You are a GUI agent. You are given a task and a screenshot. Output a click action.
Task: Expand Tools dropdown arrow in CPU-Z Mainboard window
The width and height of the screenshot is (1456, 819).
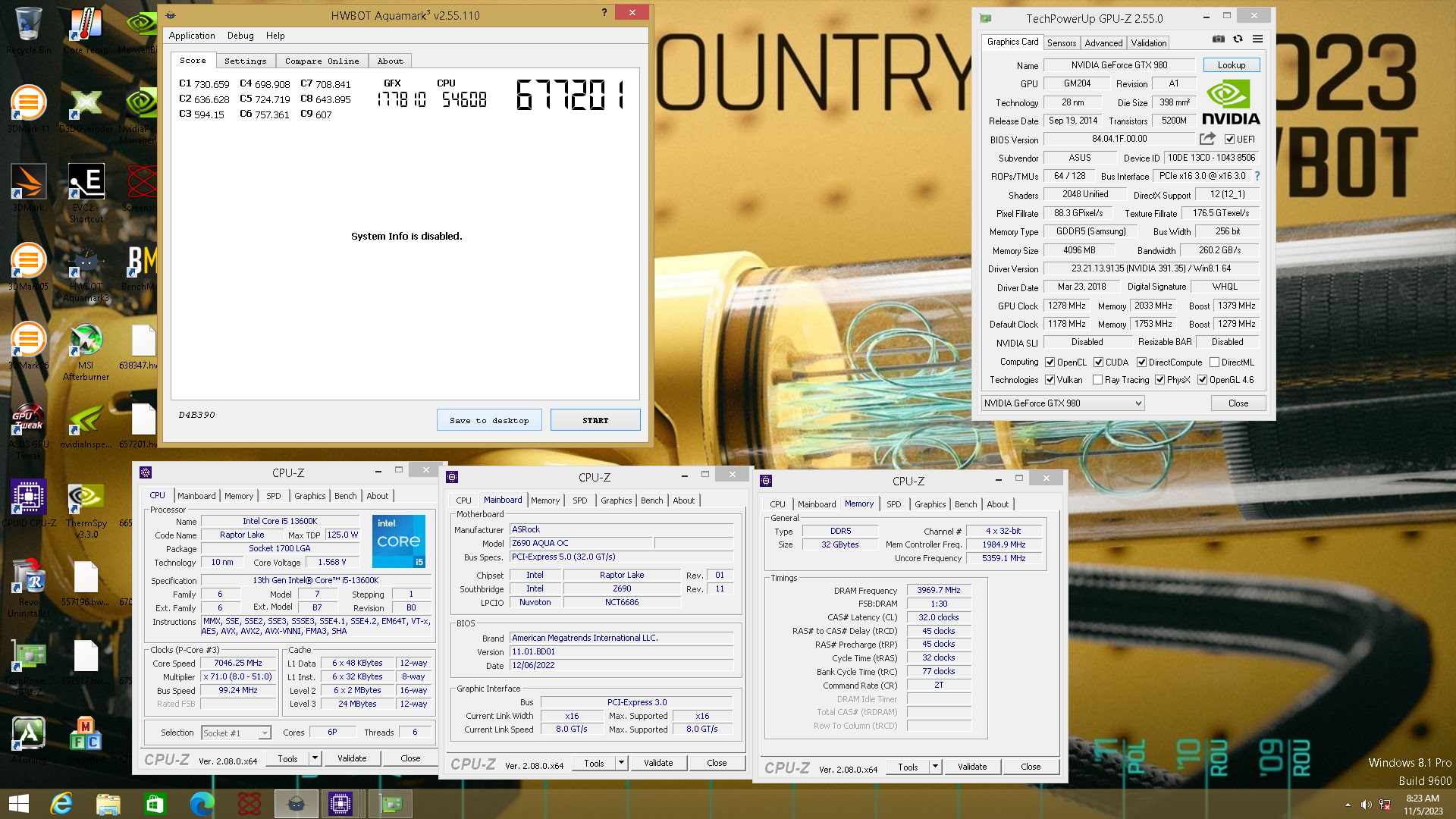(621, 763)
